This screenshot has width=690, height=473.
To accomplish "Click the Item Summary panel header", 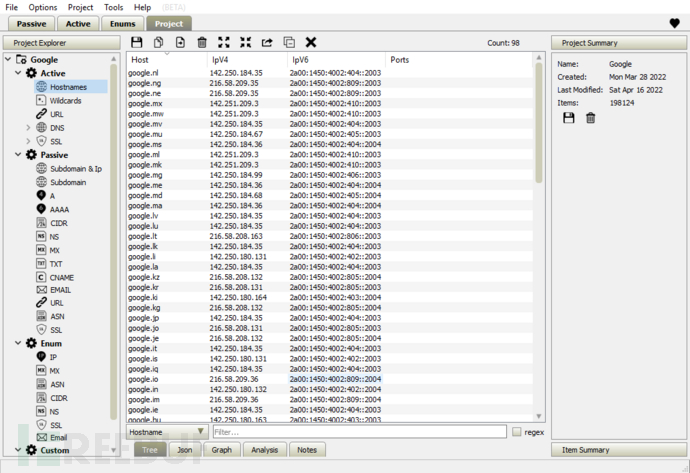I will point(618,450).
